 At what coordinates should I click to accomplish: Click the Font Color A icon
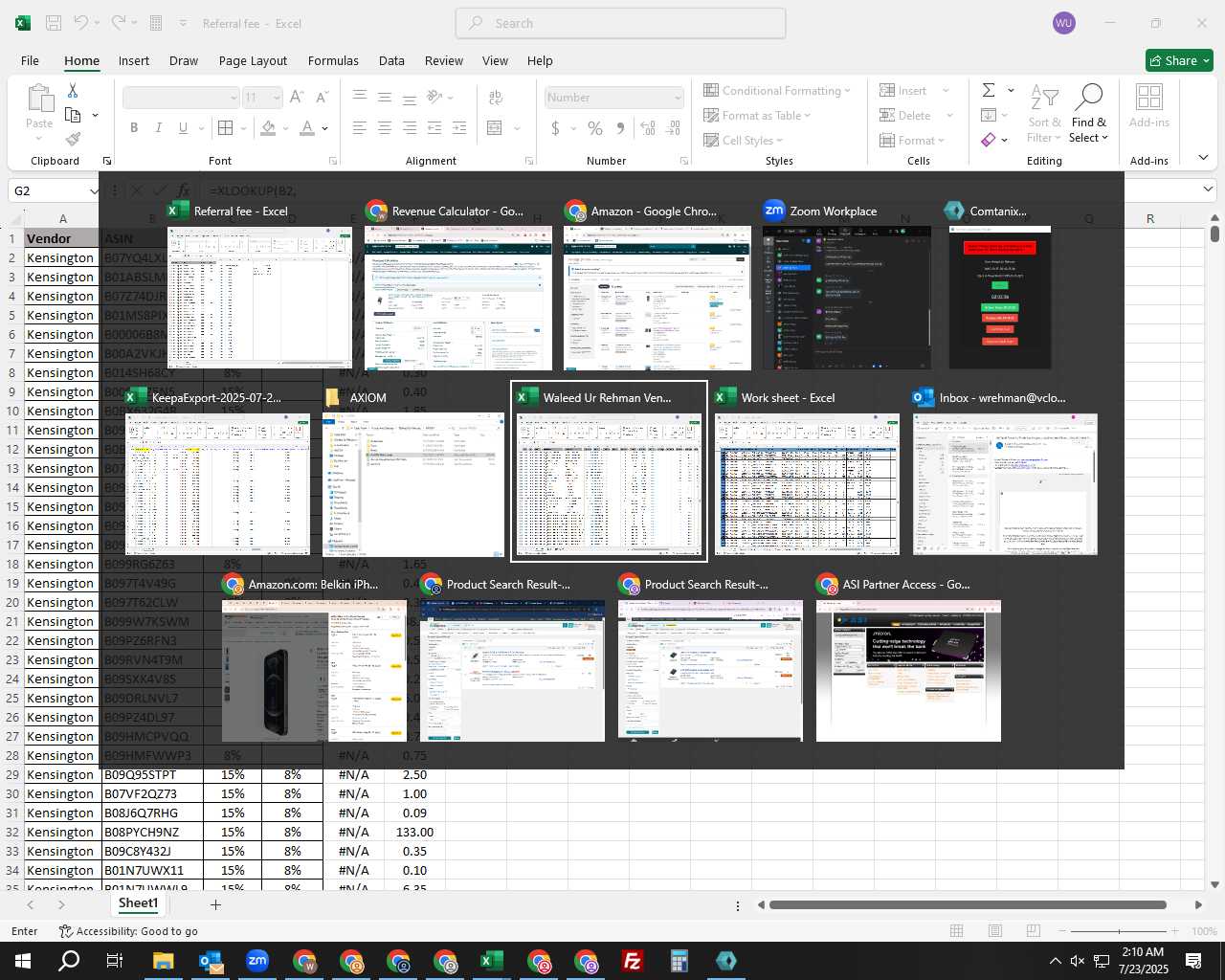(306, 127)
